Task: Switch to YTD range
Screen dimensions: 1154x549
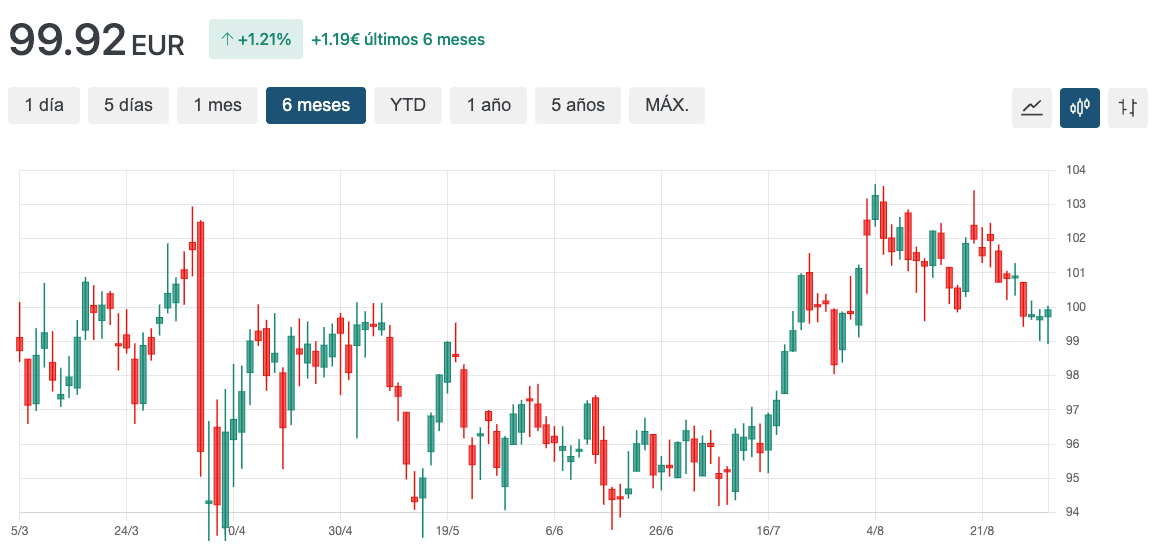Action: pyautogui.click(x=408, y=105)
